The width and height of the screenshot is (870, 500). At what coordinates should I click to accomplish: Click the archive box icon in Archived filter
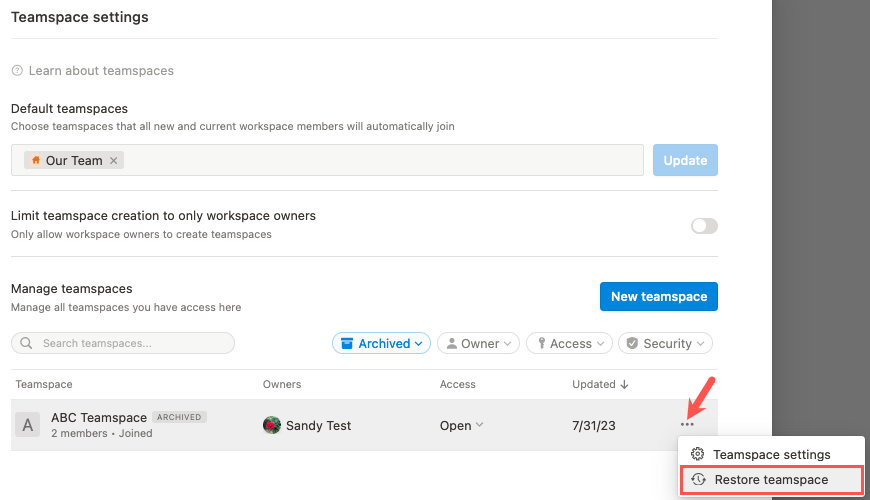(x=347, y=344)
